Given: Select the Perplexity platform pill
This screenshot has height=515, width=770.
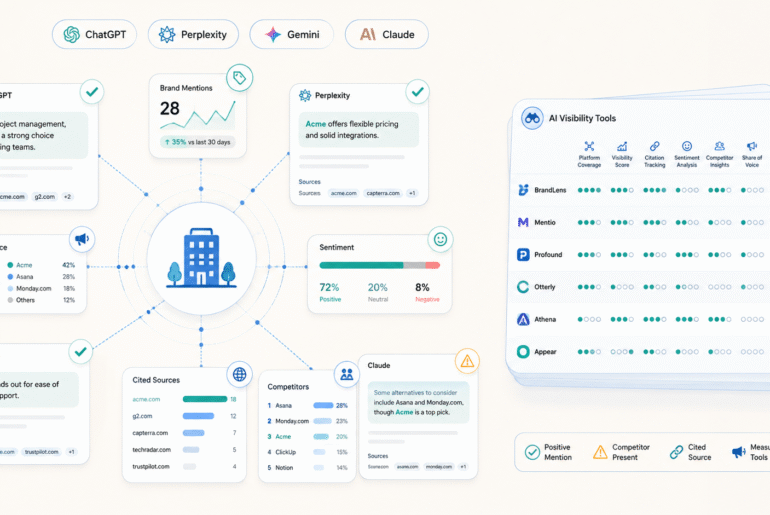Looking at the screenshot, I should [x=193, y=34].
